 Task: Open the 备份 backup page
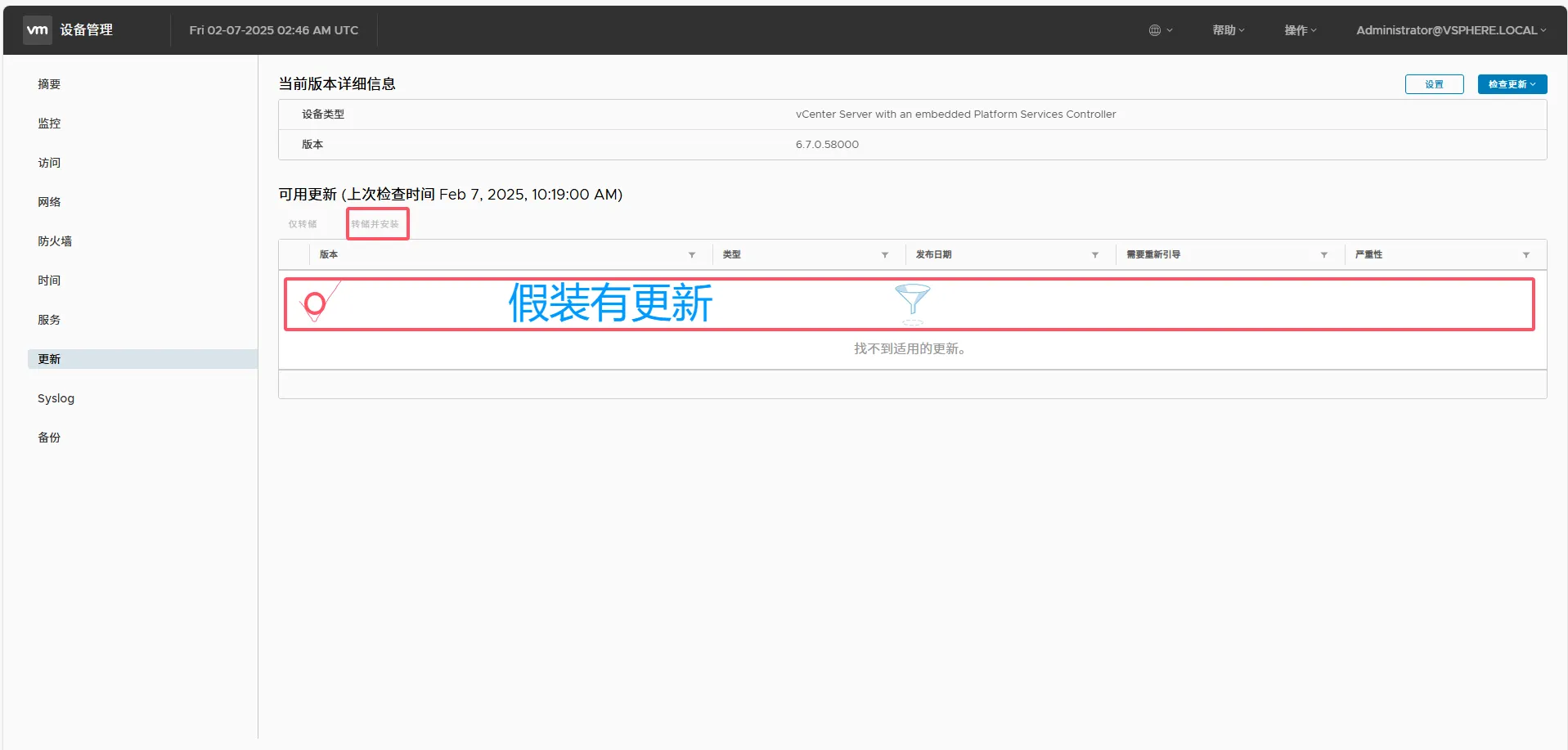49,438
